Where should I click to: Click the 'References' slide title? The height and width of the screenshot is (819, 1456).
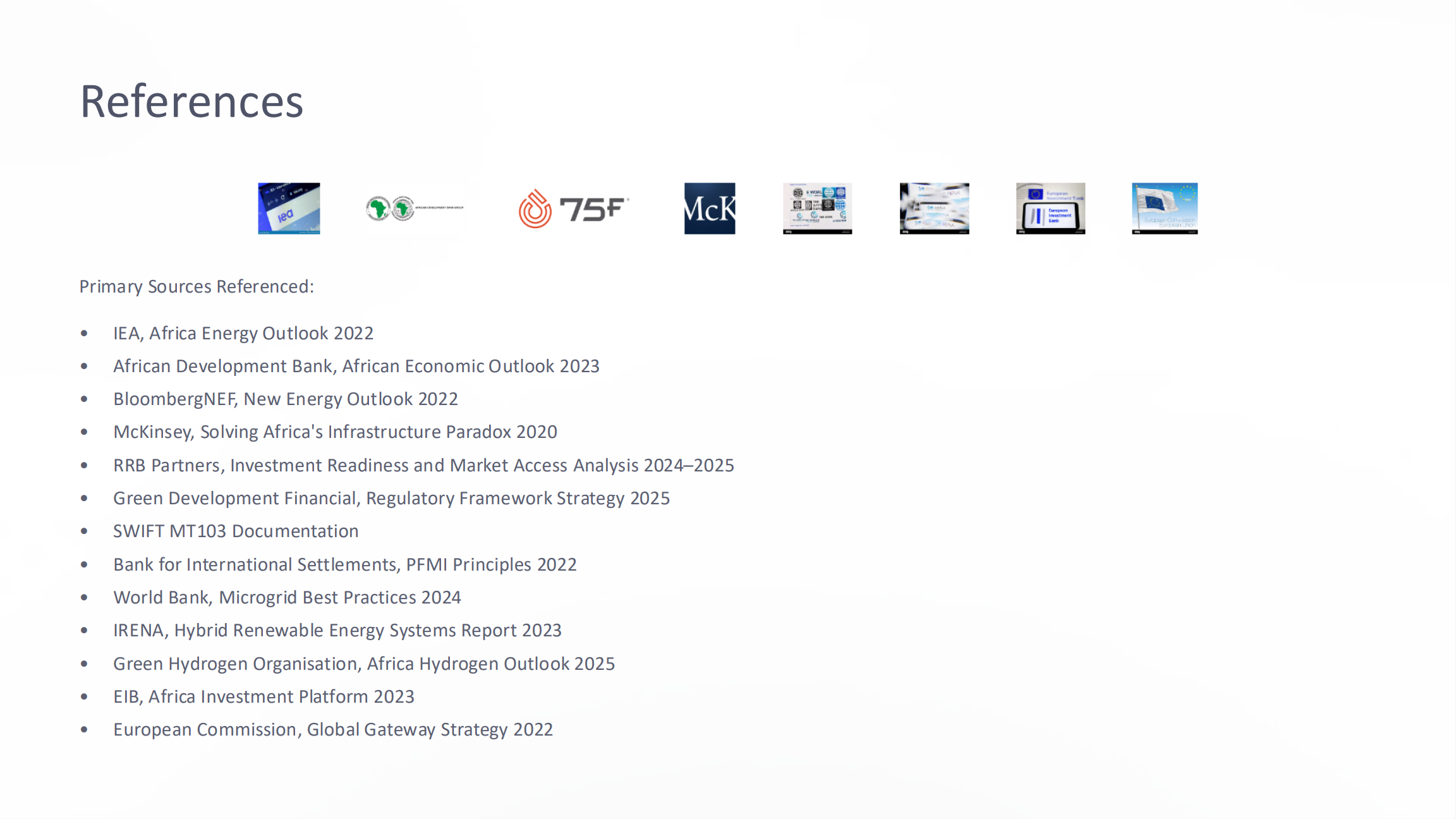(x=191, y=101)
